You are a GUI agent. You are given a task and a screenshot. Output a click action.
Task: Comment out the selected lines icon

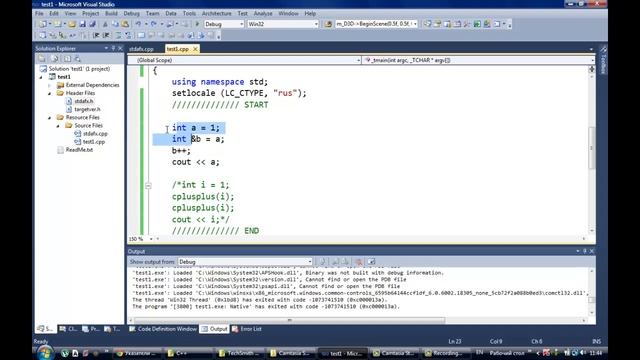tap(118, 36)
